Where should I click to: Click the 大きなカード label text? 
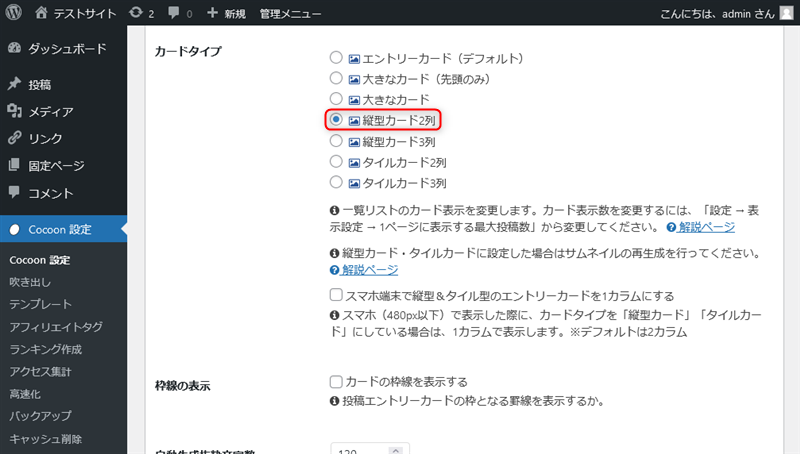pyautogui.click(x=396, y=99)
